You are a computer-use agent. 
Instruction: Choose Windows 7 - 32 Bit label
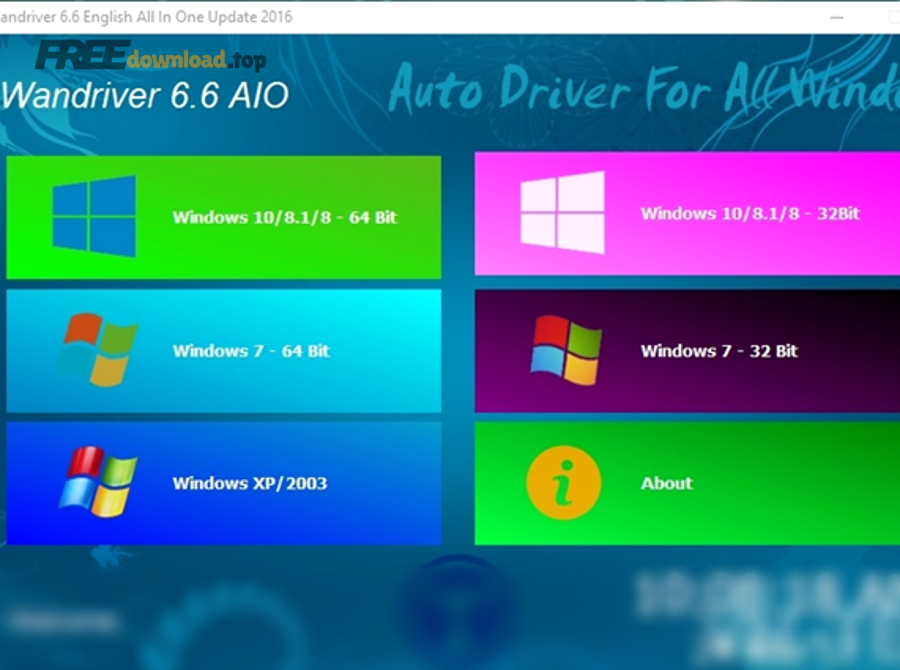click(x=719, y=351)
